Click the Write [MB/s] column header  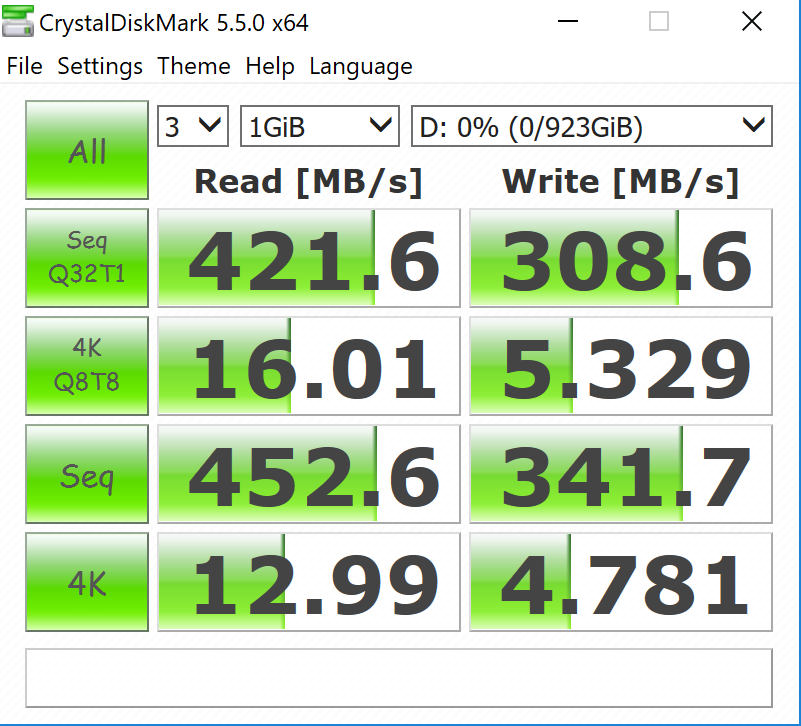pyautogui.click(x=621, y=182)
